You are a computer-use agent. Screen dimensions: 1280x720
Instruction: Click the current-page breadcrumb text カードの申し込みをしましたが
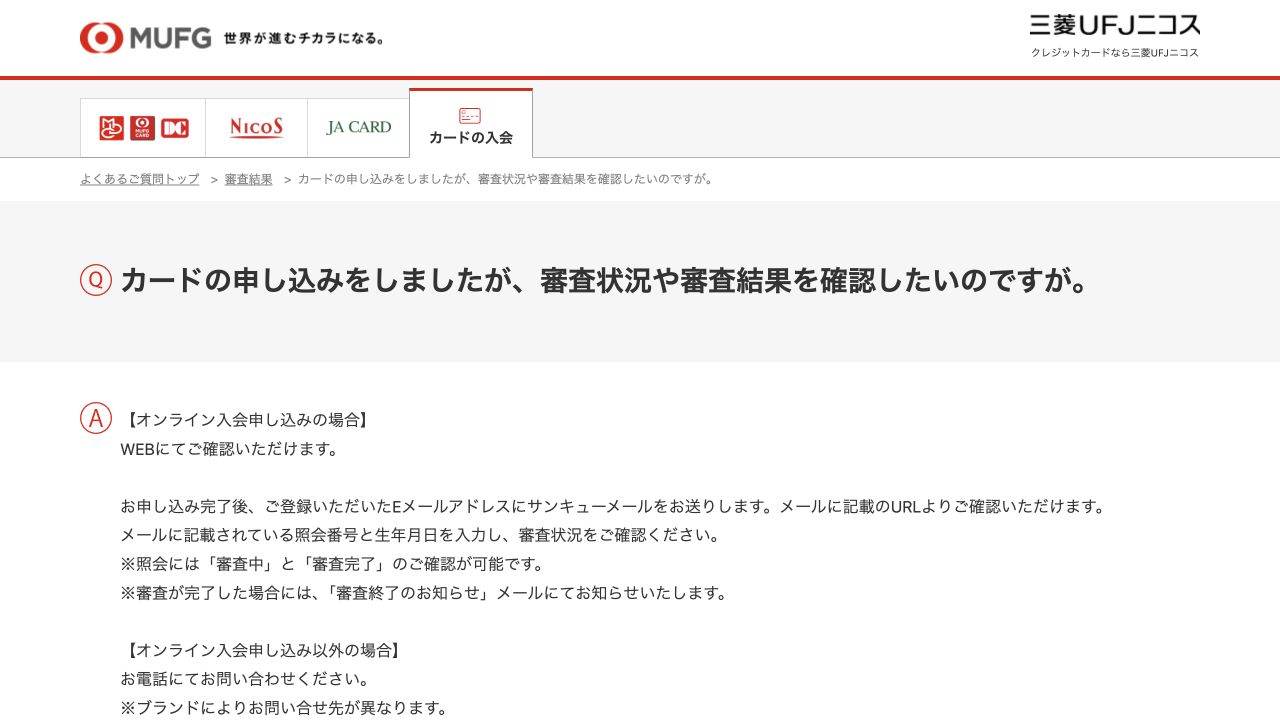click(x=507, y=179)
